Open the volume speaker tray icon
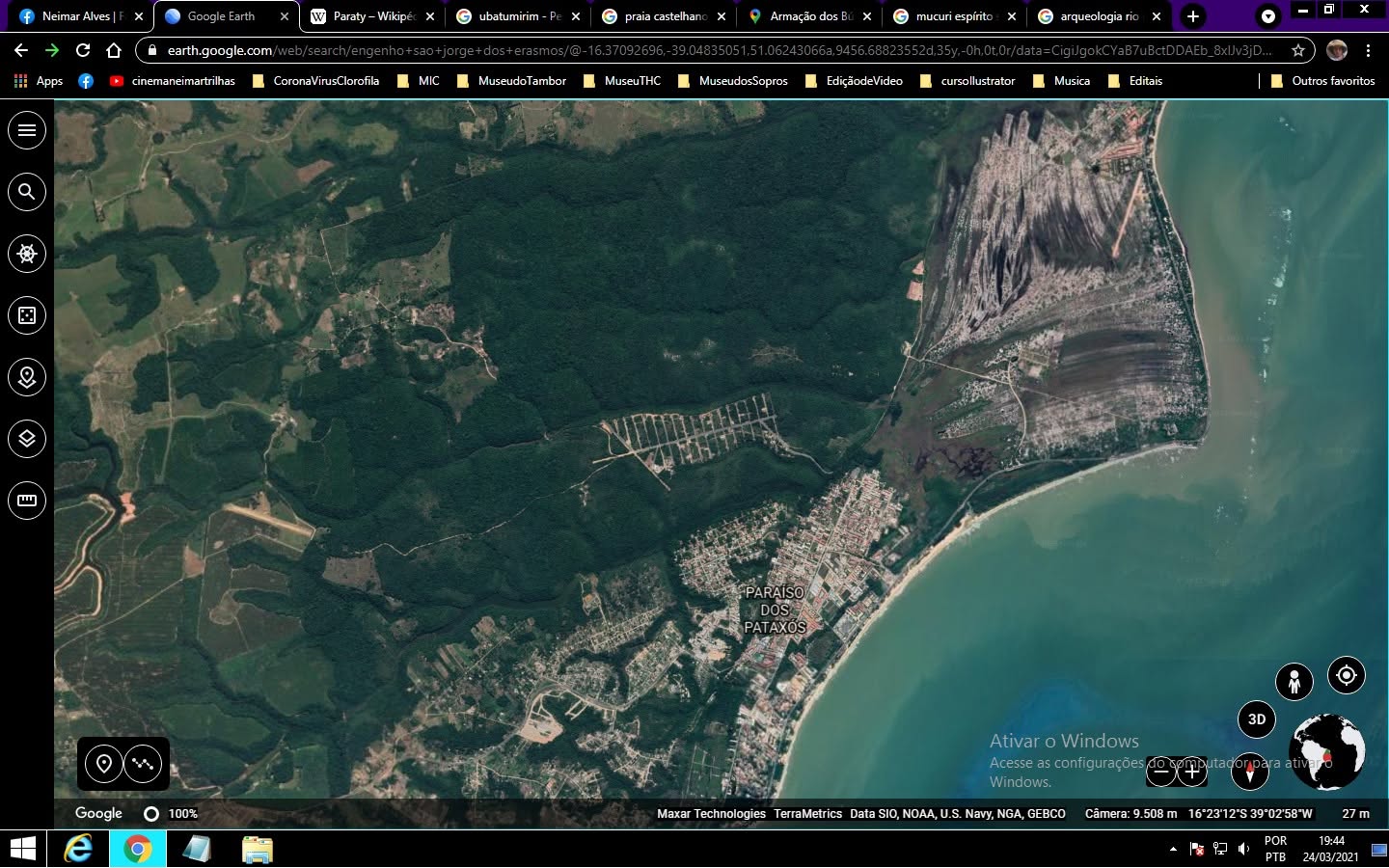 pos(1244,849)
